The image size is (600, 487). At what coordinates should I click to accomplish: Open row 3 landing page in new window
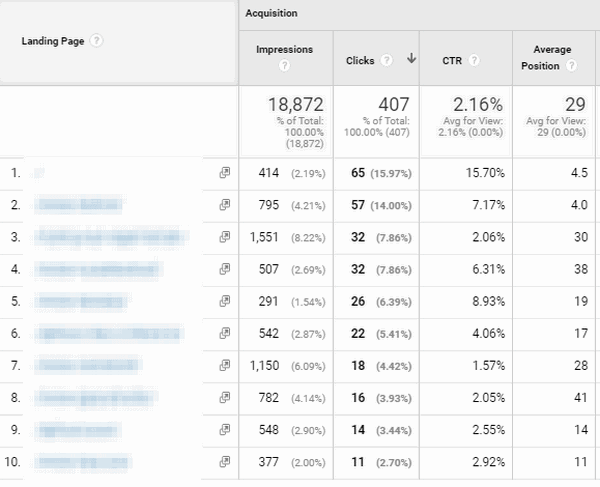tap(225, 237)
